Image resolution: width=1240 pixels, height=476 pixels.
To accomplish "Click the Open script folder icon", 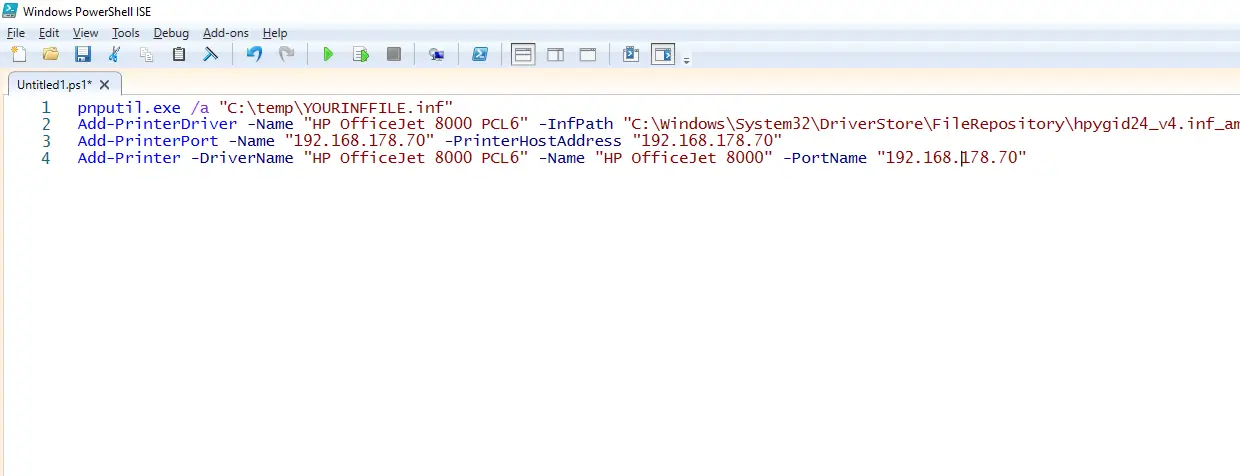I will pyautogui.click(x=50, y=55).
